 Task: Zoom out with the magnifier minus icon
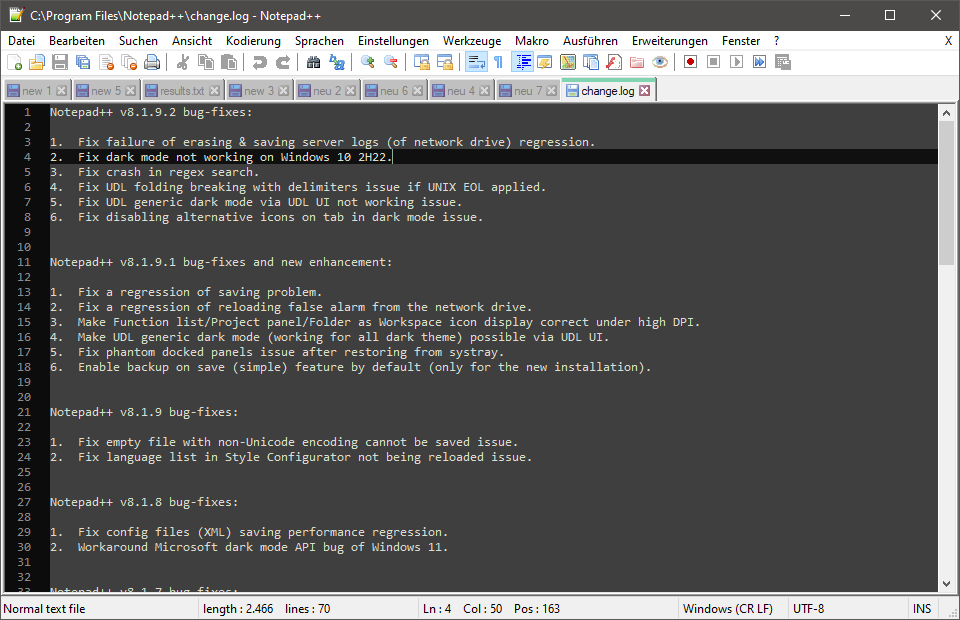[x=390, y=62]
